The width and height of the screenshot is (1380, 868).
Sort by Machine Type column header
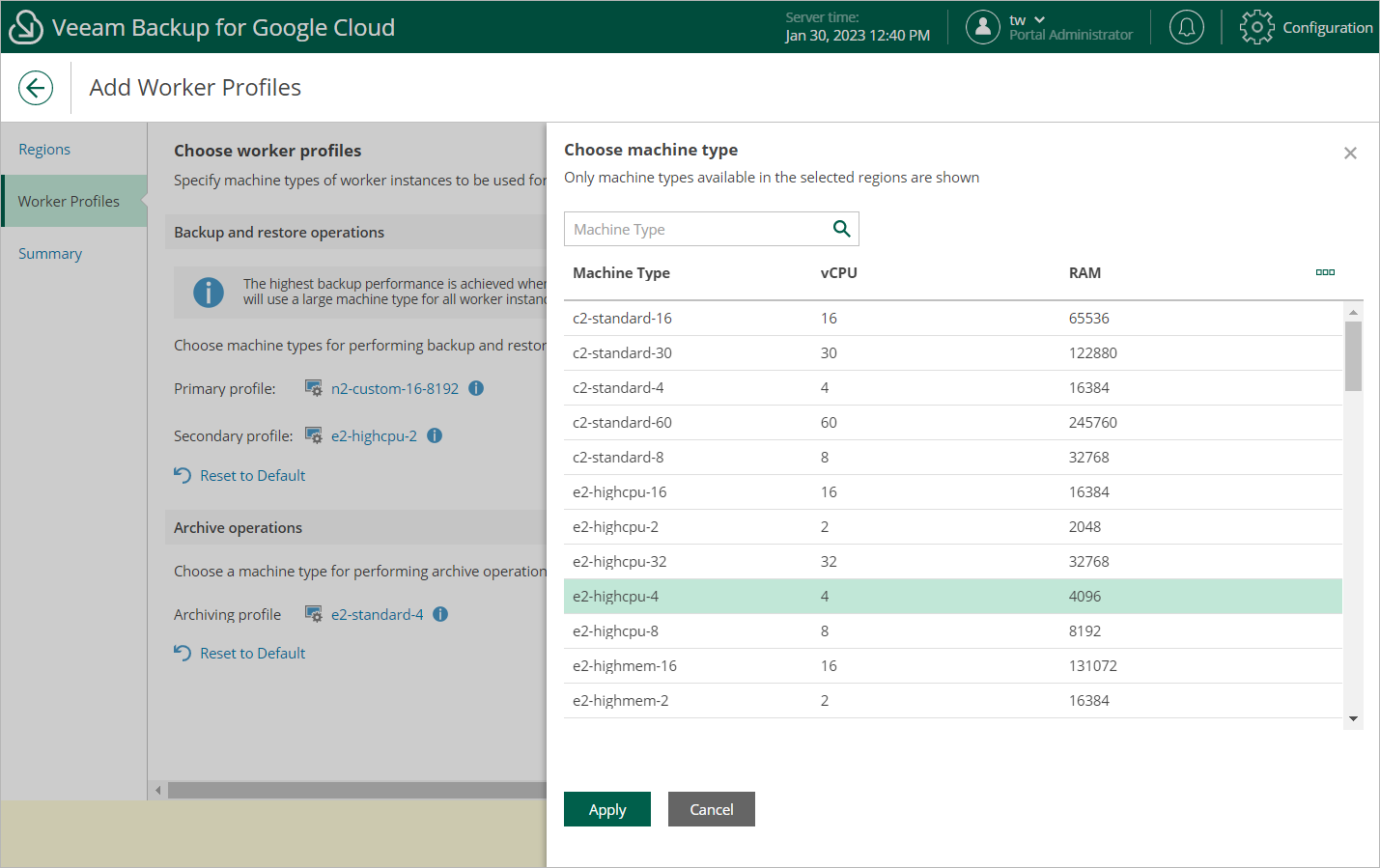coord(621,273)
